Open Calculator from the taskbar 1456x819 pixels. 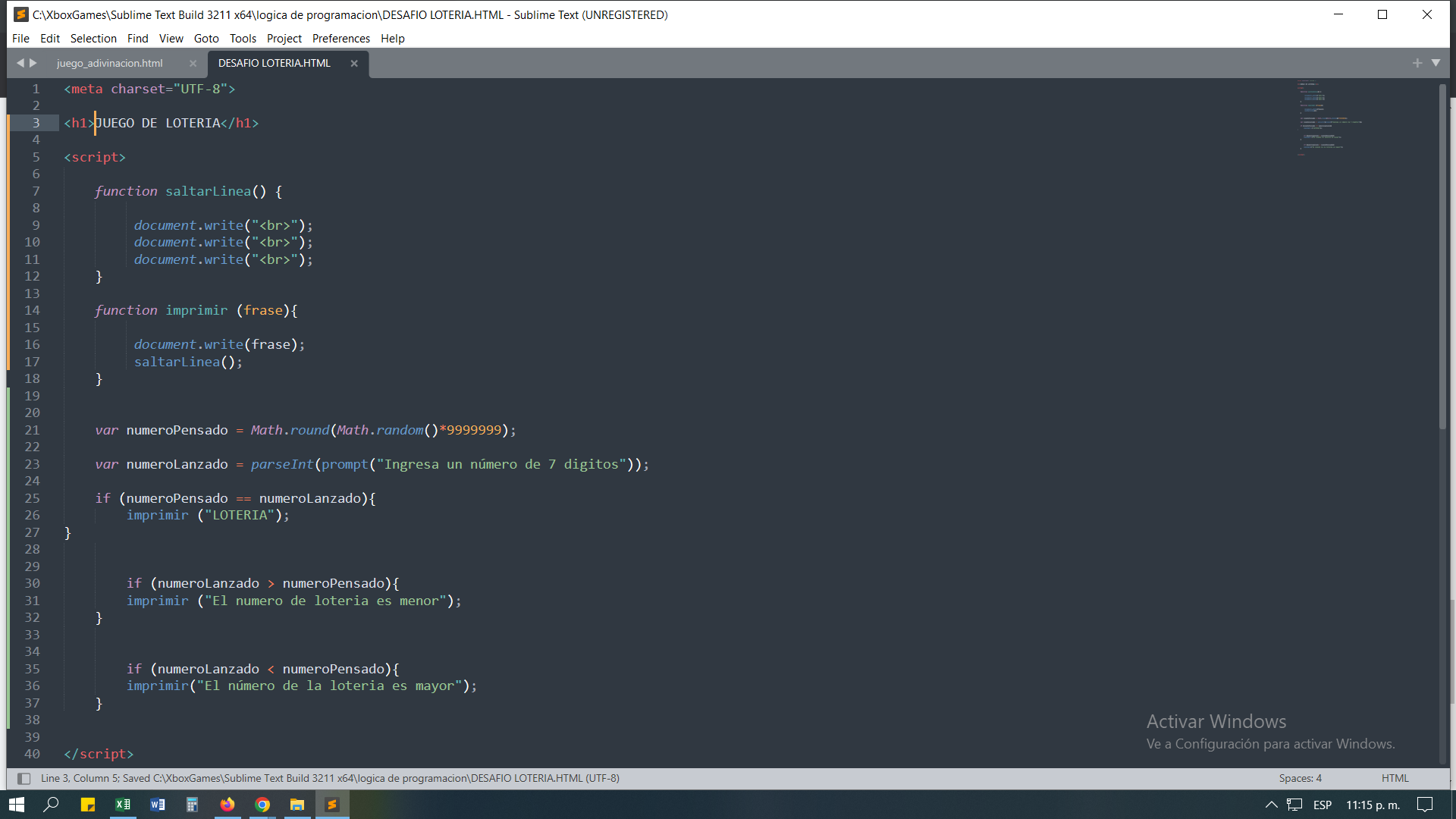point(192,805)
